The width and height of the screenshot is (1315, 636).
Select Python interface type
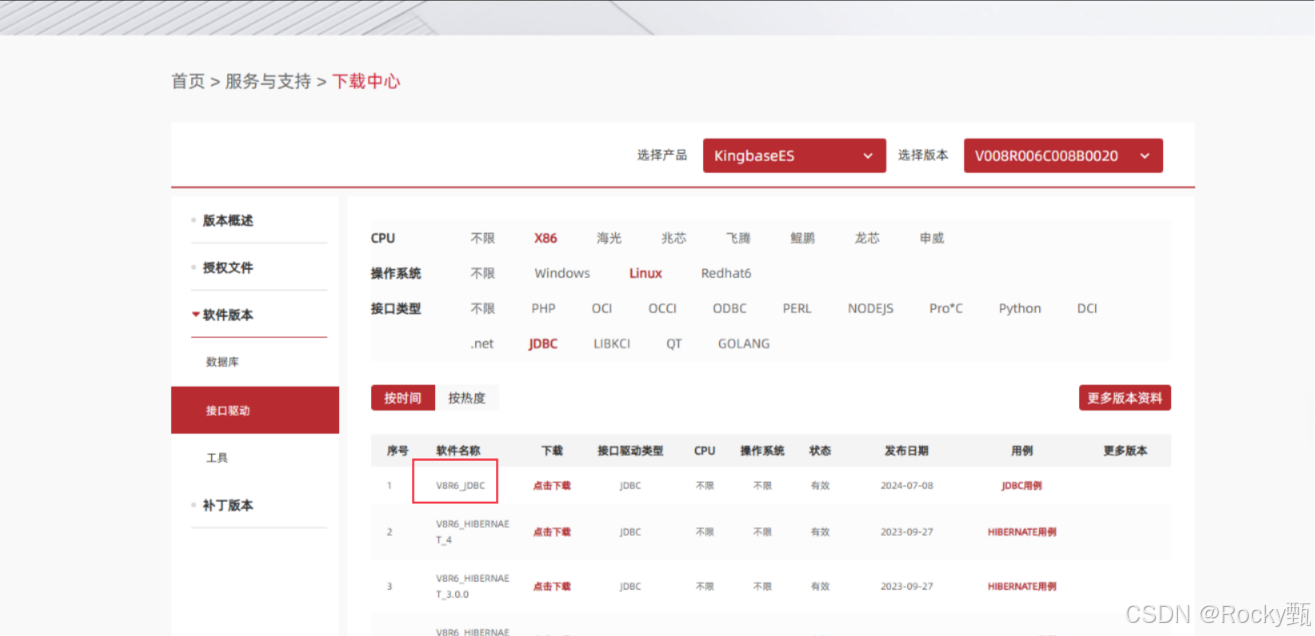click(x=1020, y=308)
